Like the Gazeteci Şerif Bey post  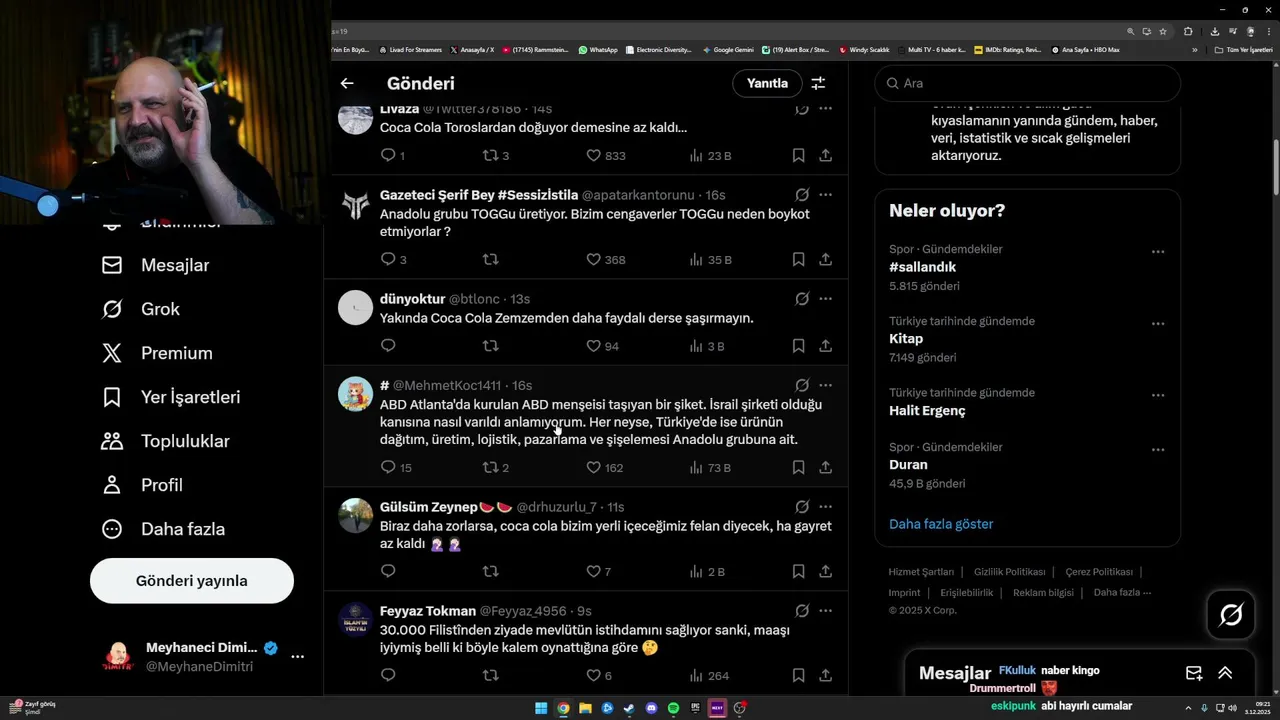(605, 260)
